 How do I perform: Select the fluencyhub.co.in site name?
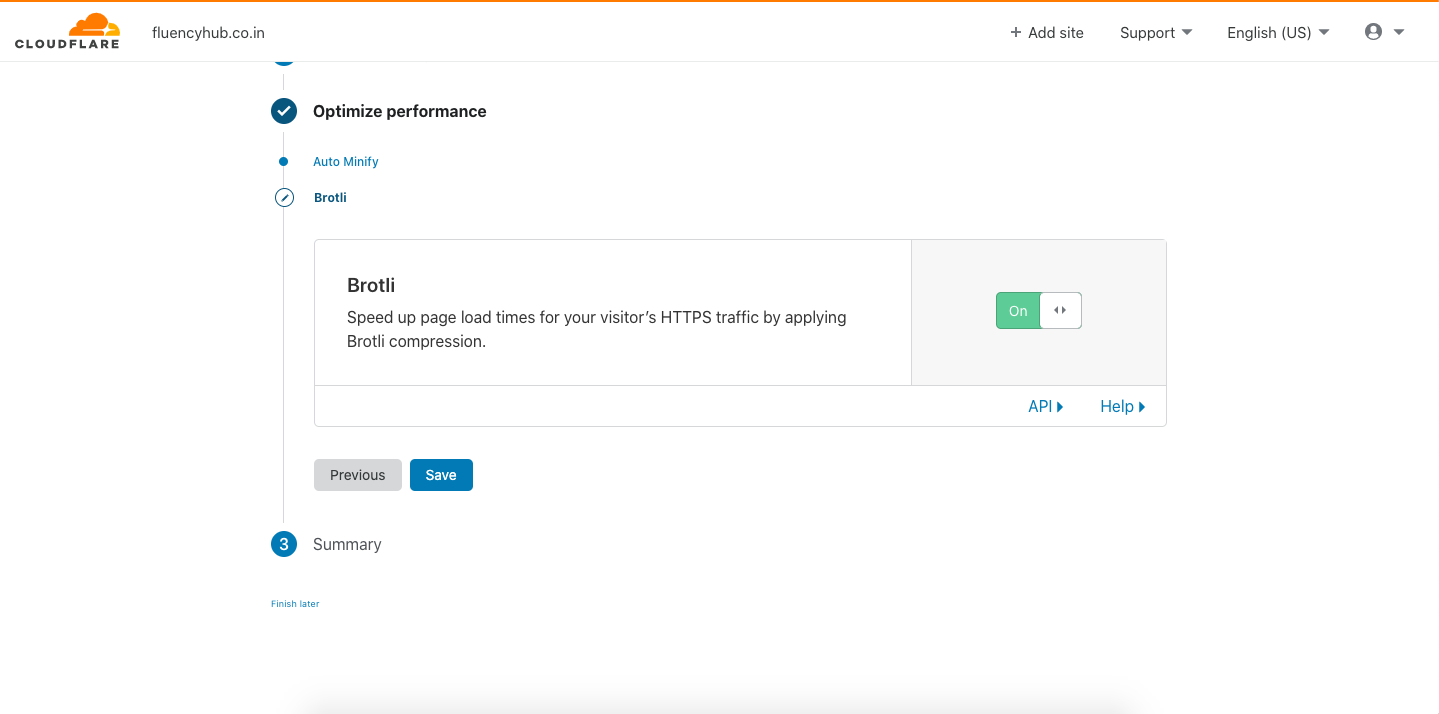[x=208, y=32]
